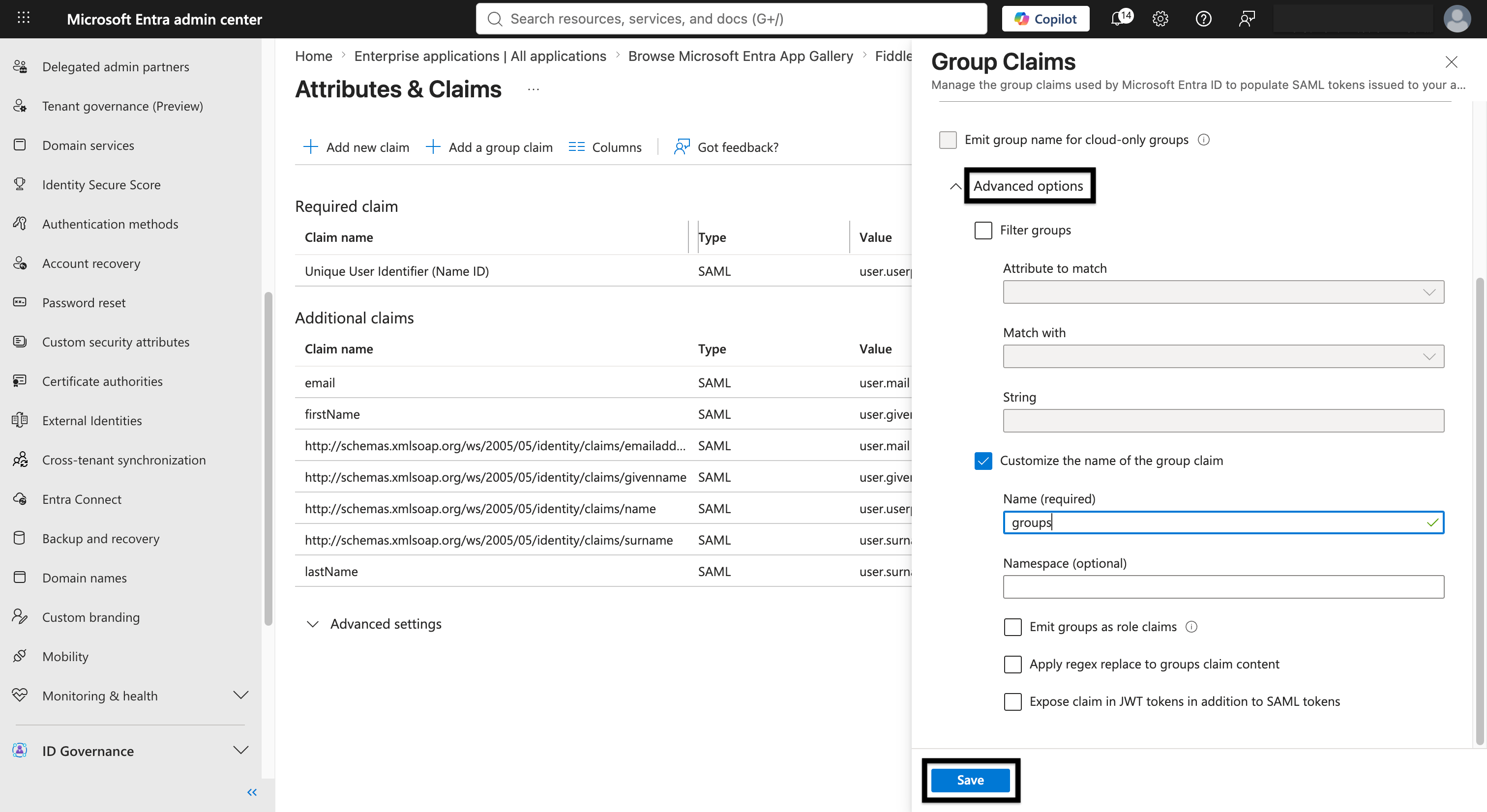Click the Mobility icon
Image resolution: width=1487 pixels, height=812 pixels.
coord(20,656)
